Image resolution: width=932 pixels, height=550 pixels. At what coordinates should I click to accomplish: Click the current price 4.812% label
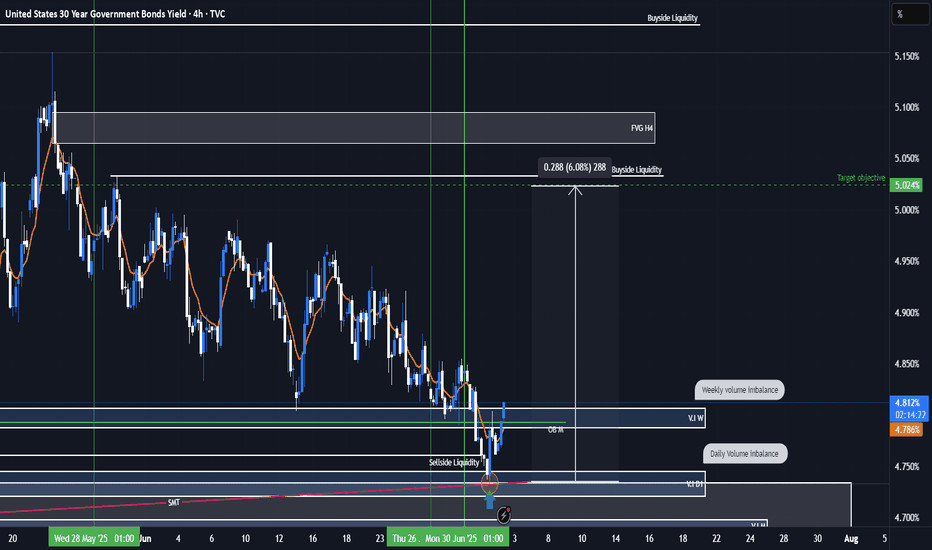click(905, 403)
